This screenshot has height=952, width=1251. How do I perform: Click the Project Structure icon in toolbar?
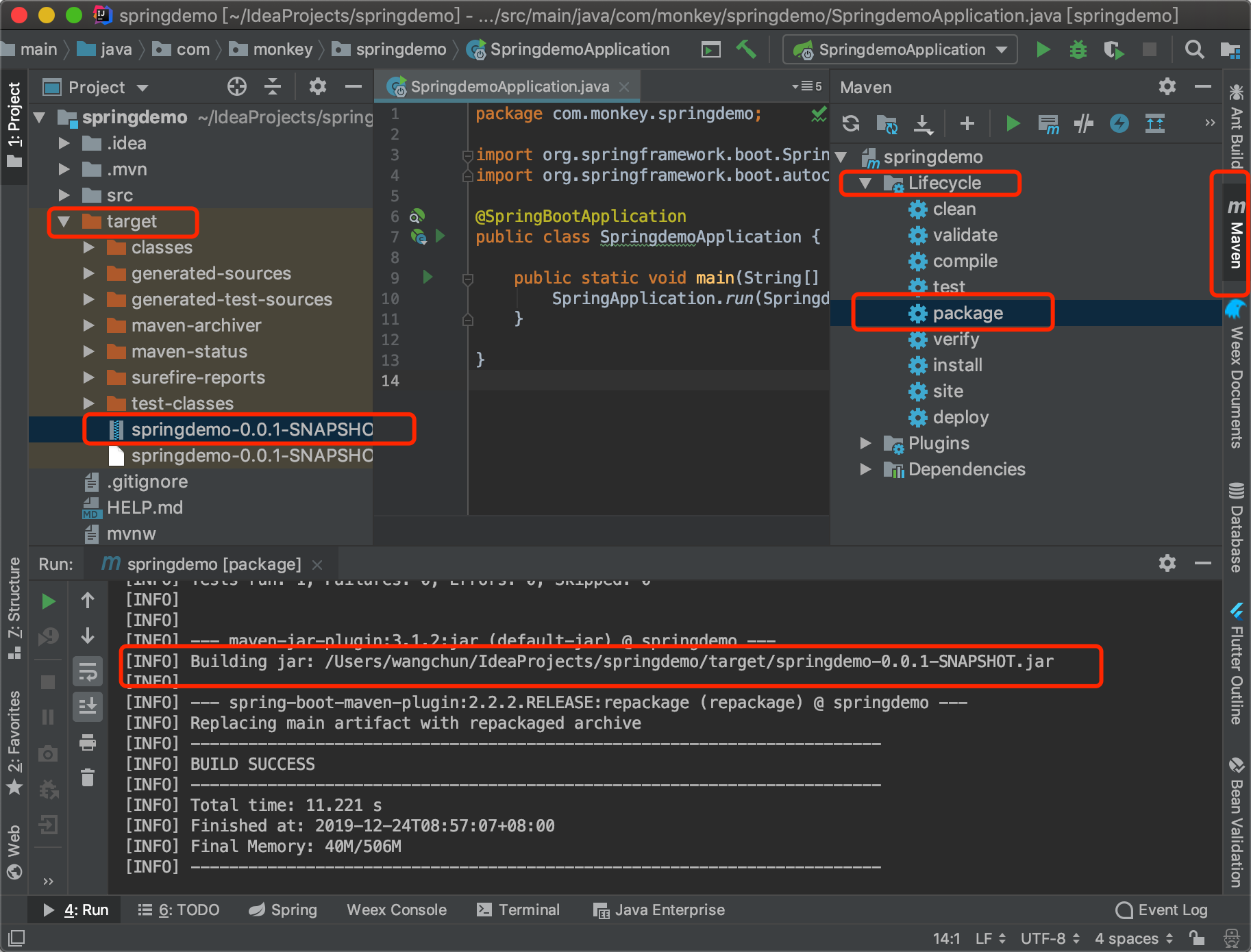tap(1230, 49)
